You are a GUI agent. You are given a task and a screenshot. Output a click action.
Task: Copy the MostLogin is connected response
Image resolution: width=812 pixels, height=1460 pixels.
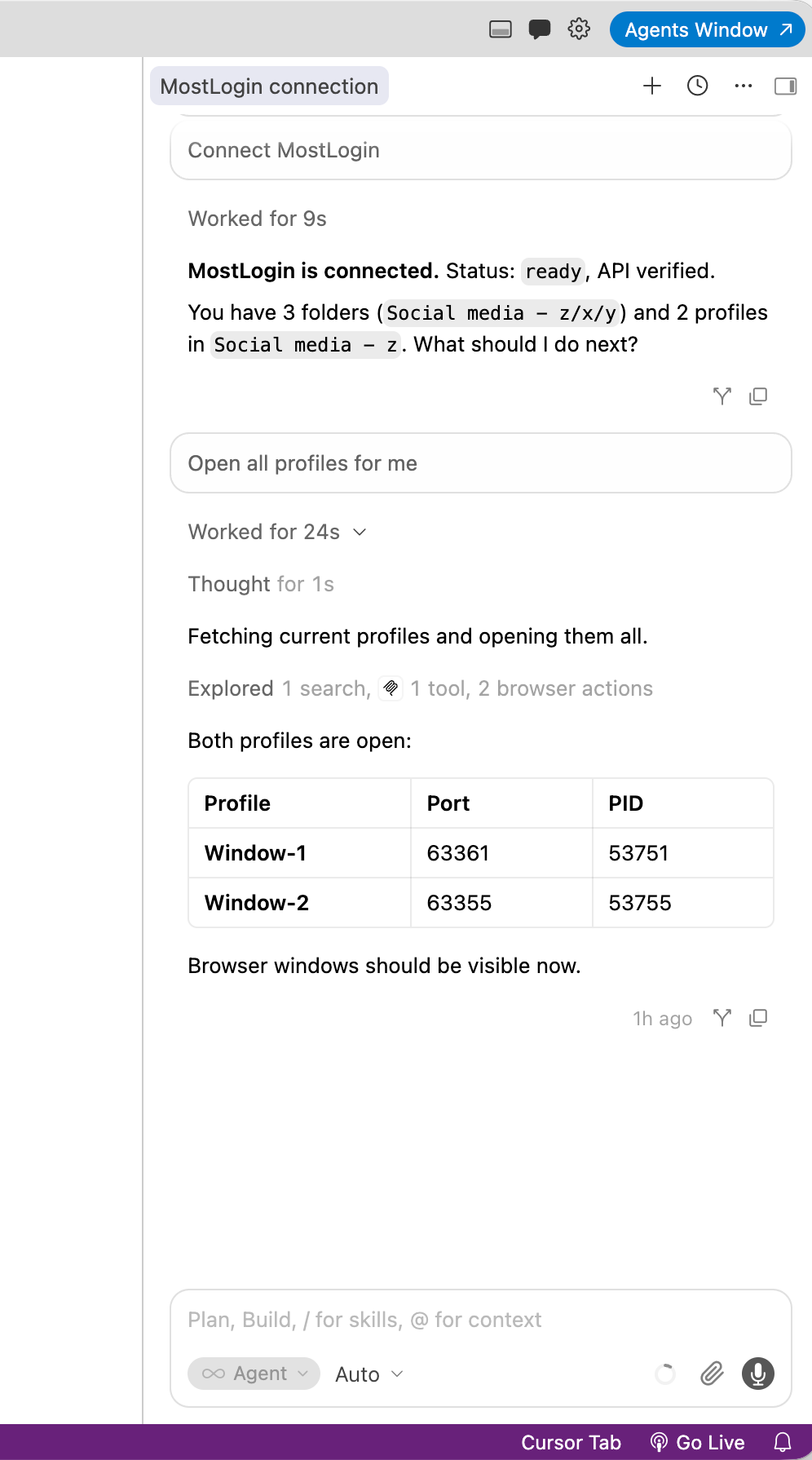pos(758,396)
